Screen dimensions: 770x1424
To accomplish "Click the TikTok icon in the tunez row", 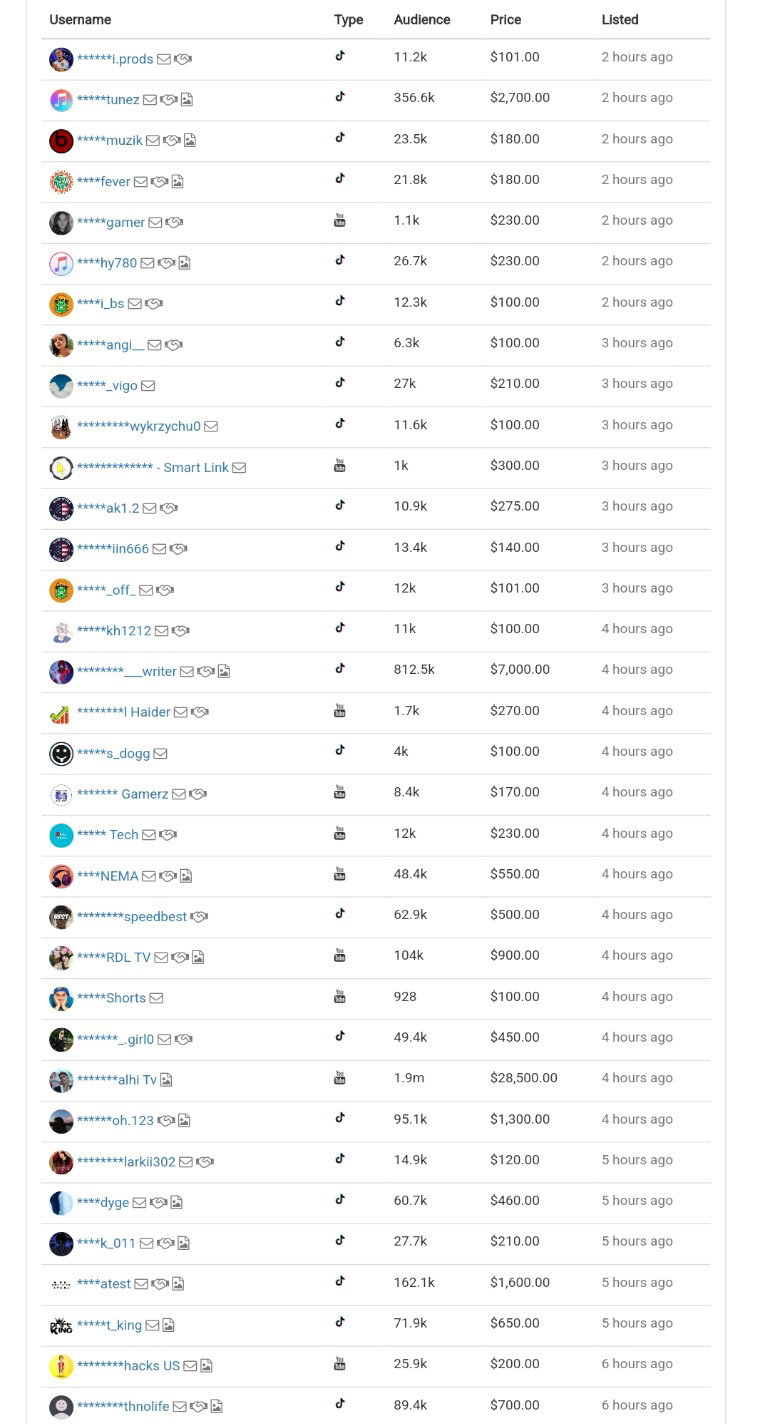I will tap(340, 97).
